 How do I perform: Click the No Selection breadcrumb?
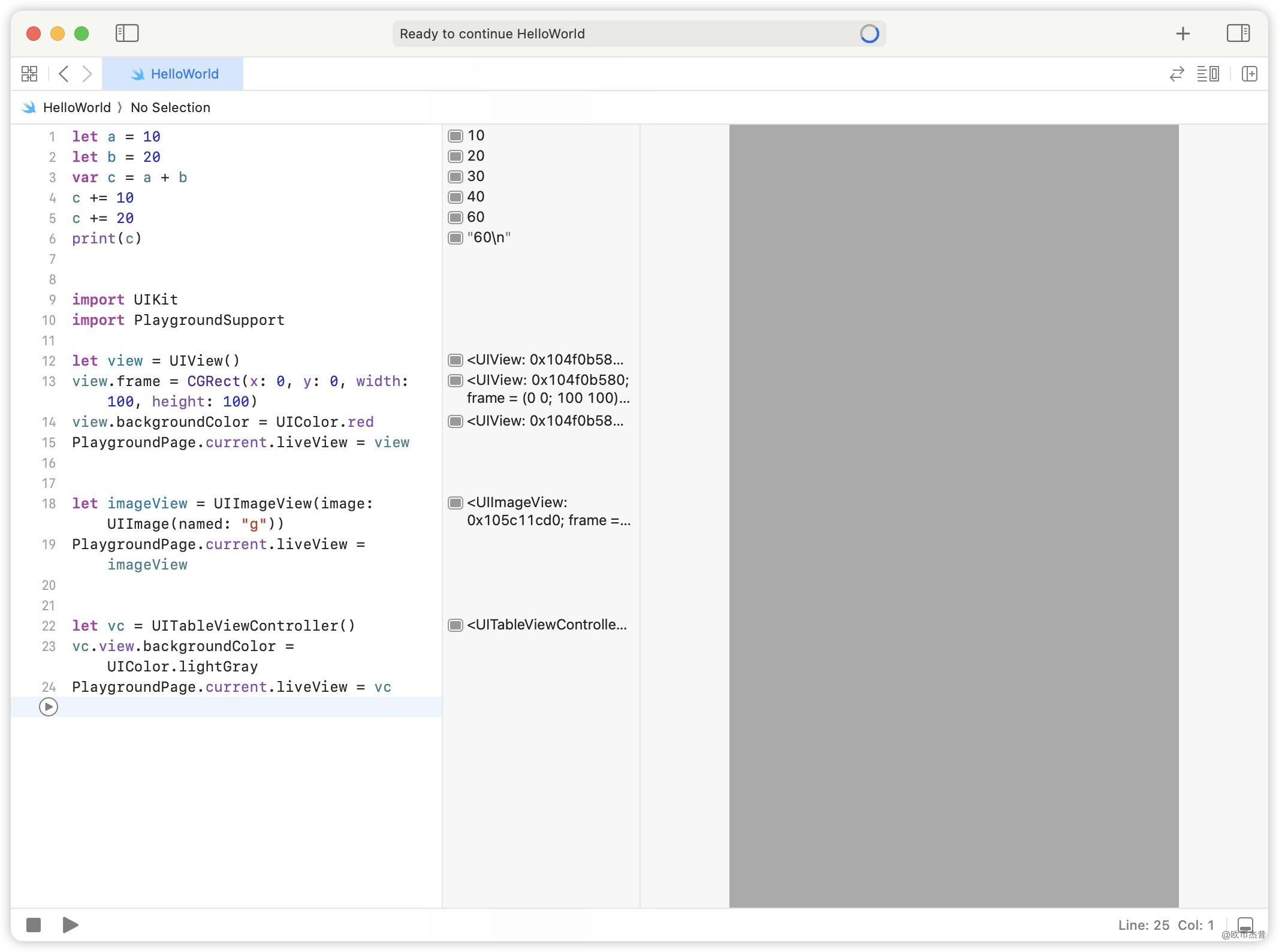tap(170, 107)
